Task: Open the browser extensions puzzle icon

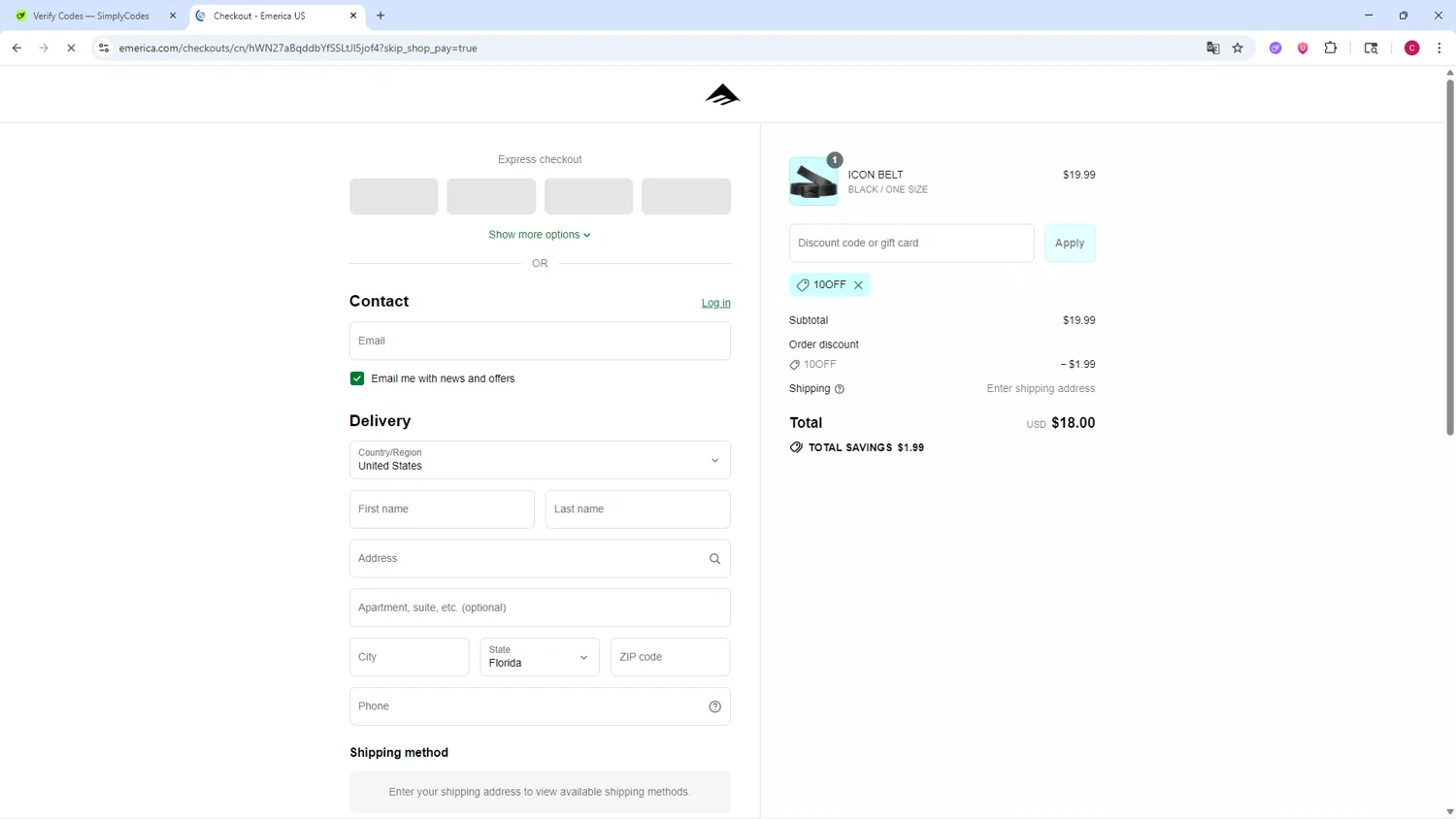Action: click(1331, 48)
